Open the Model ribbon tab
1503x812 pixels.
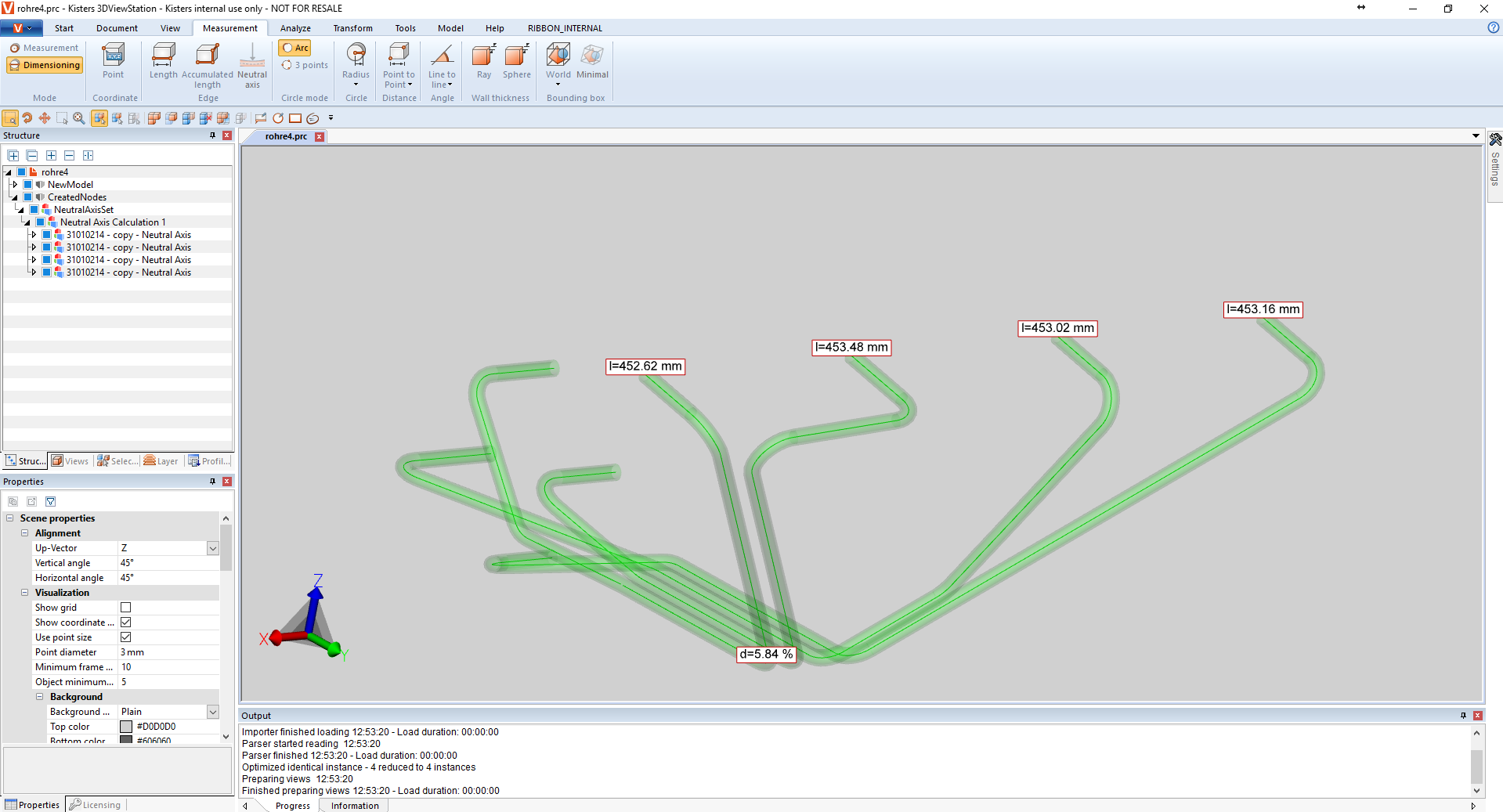[x=450, y=28]
